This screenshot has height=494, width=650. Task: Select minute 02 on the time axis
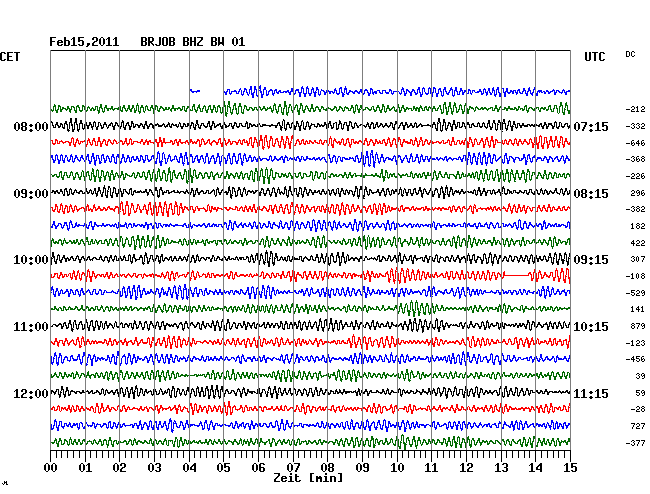coord(119,468)
